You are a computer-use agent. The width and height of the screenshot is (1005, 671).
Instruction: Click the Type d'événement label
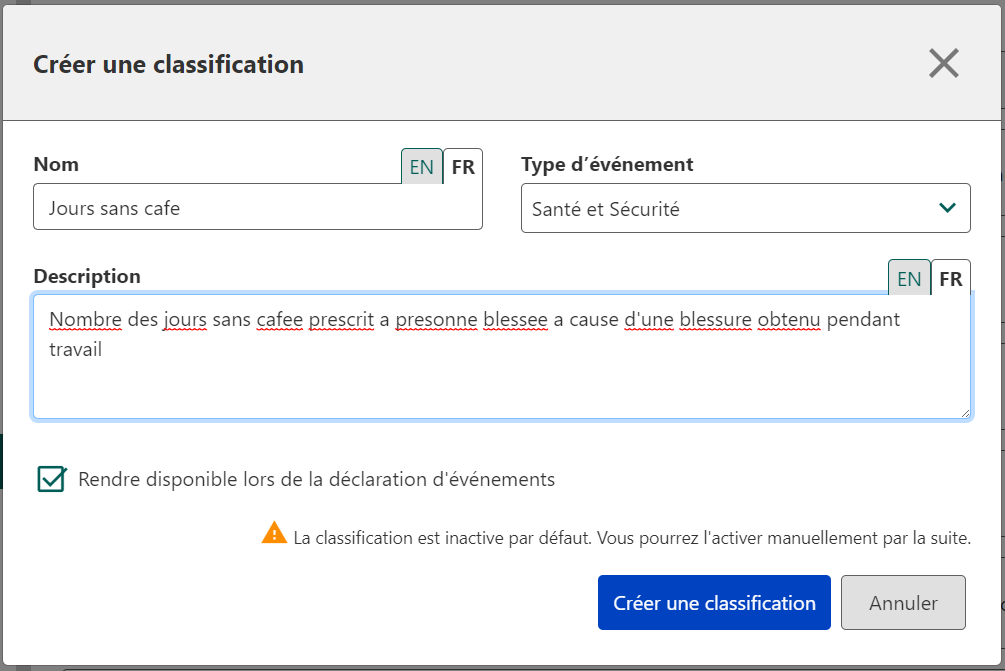607,164
